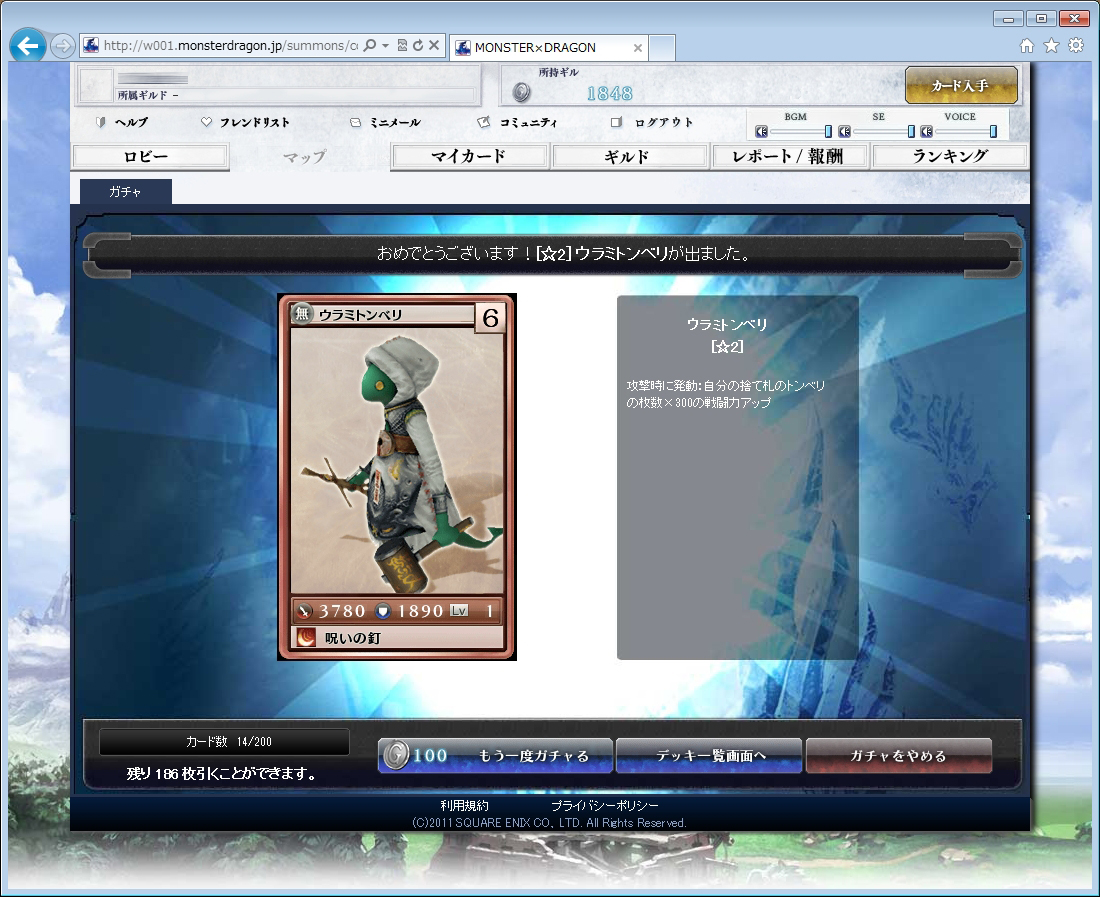Close the MONSTER×DRAGON browser tab

638,48
